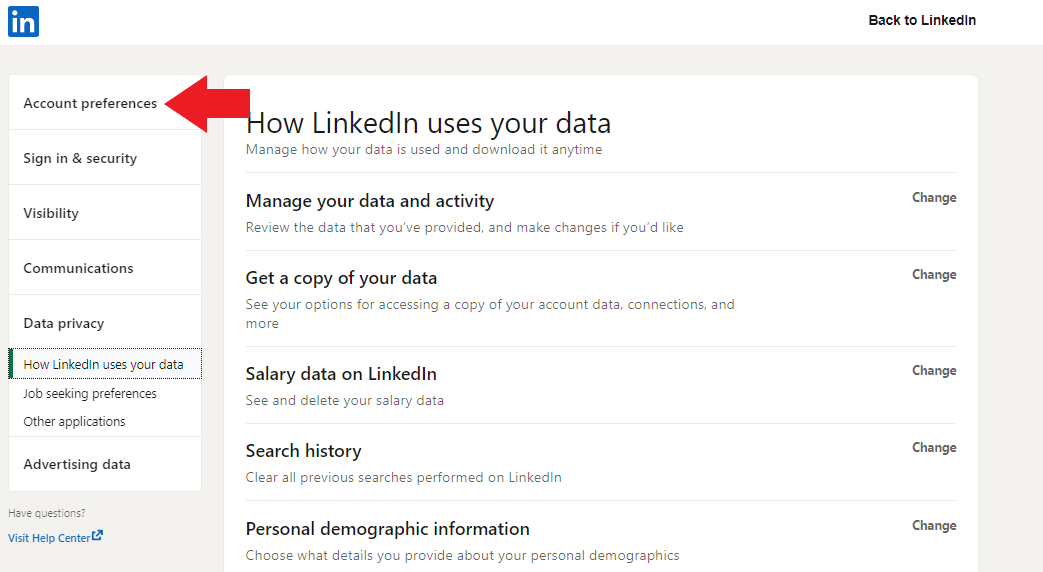
Task: Open Advertising data section
Action: tap(77, 464)
